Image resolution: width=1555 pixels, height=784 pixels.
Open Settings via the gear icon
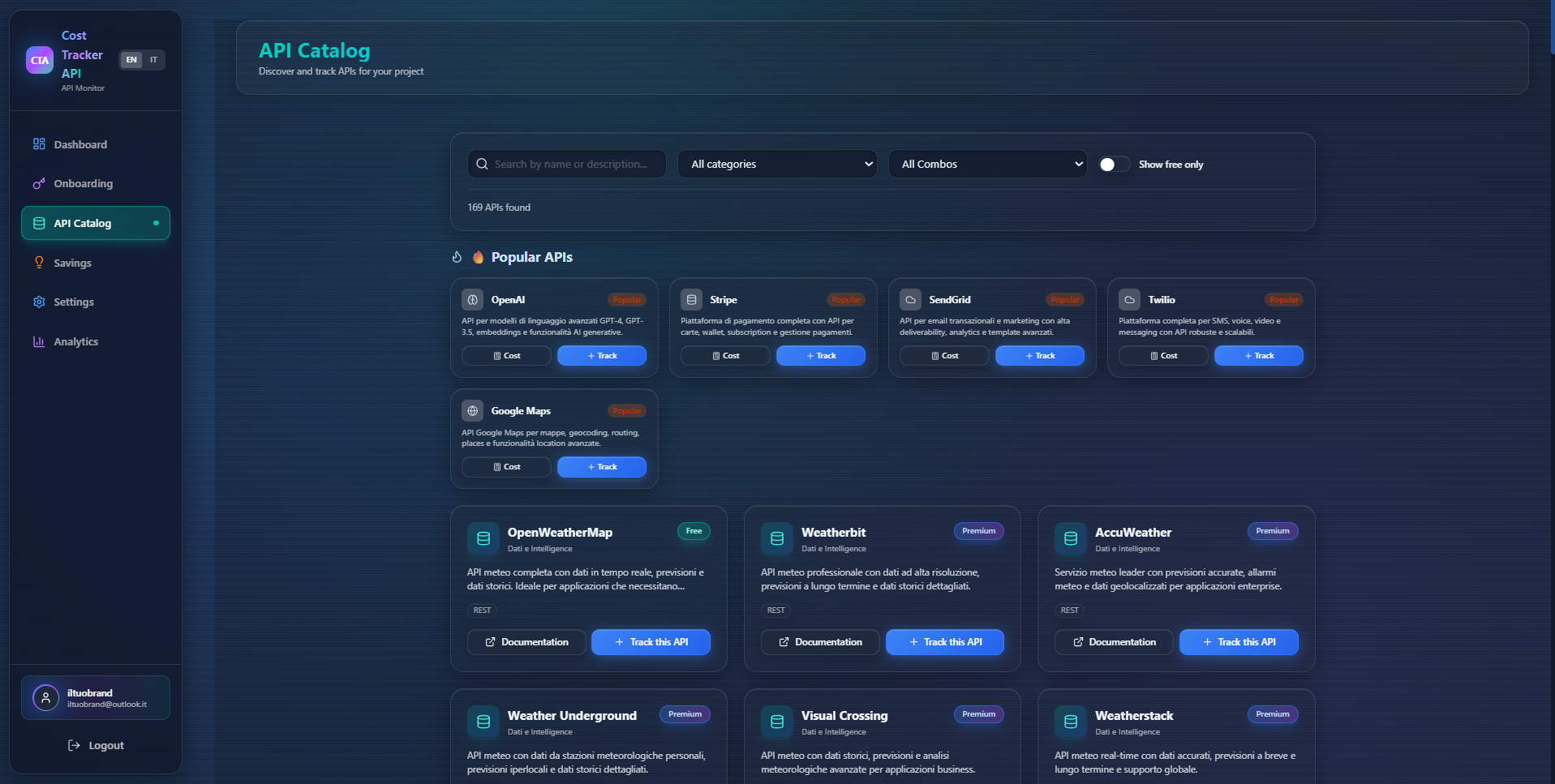point(39,302)
